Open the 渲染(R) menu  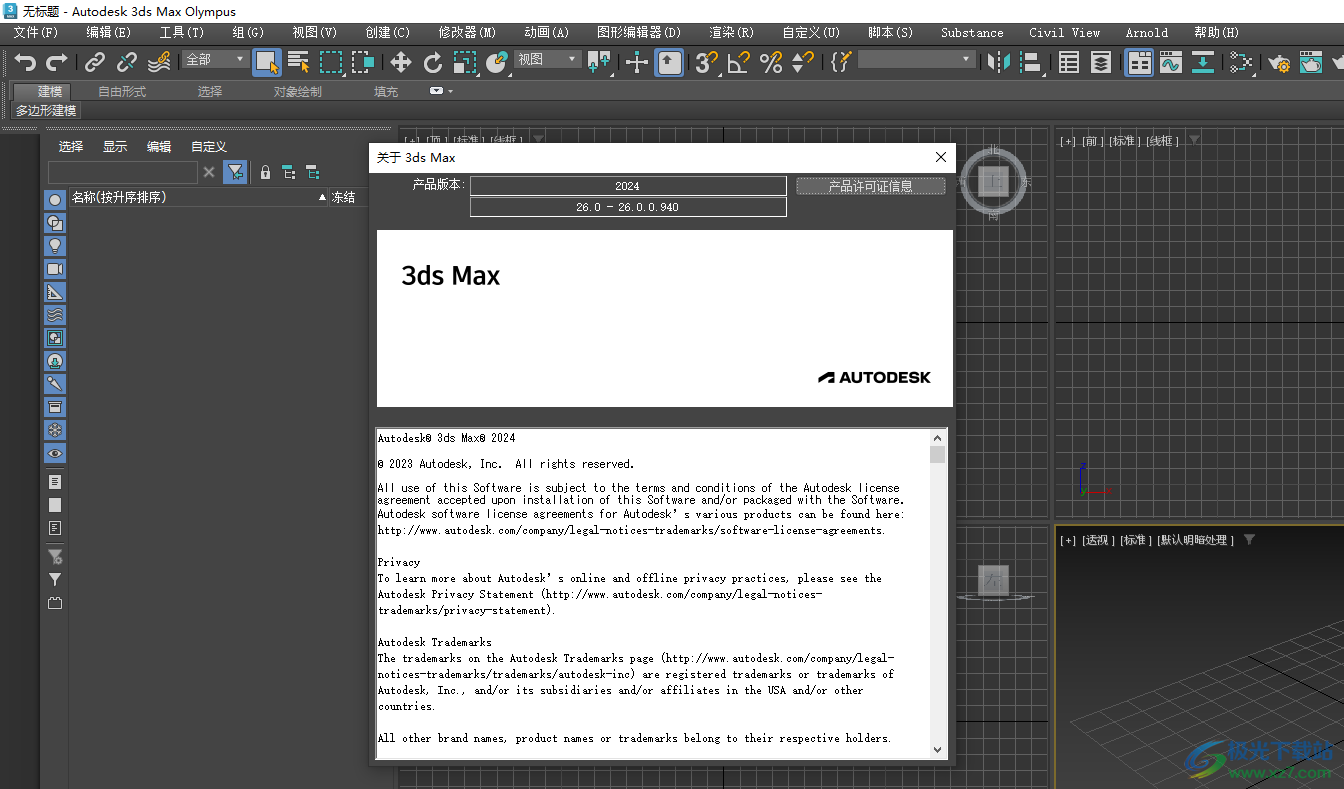click(x=730, y=32)
